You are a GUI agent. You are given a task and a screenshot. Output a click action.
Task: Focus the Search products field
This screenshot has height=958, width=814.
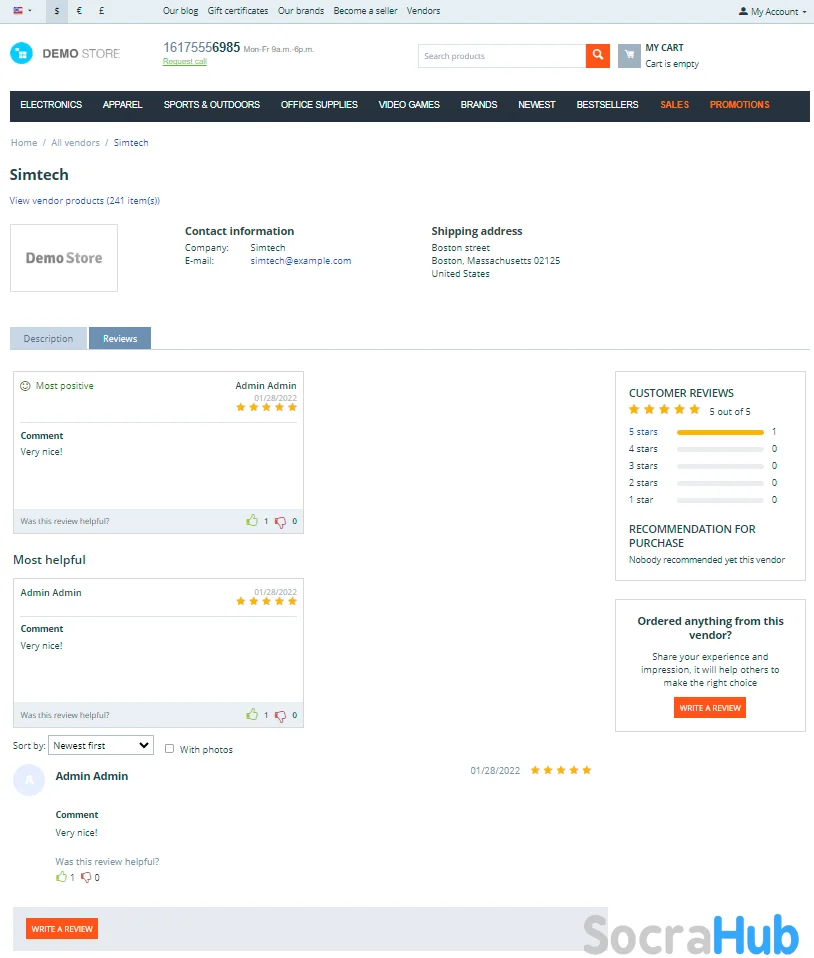[x=502, y=56]
